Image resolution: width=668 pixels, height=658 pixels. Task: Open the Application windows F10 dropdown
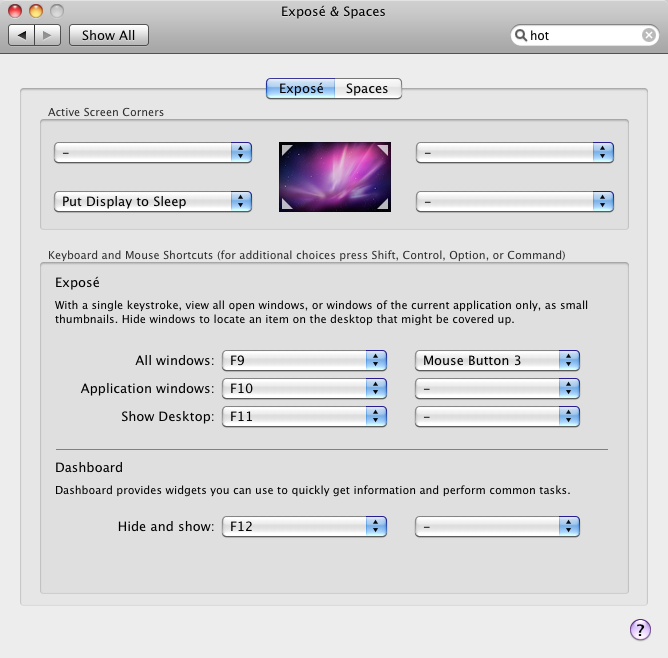[304, 388]
